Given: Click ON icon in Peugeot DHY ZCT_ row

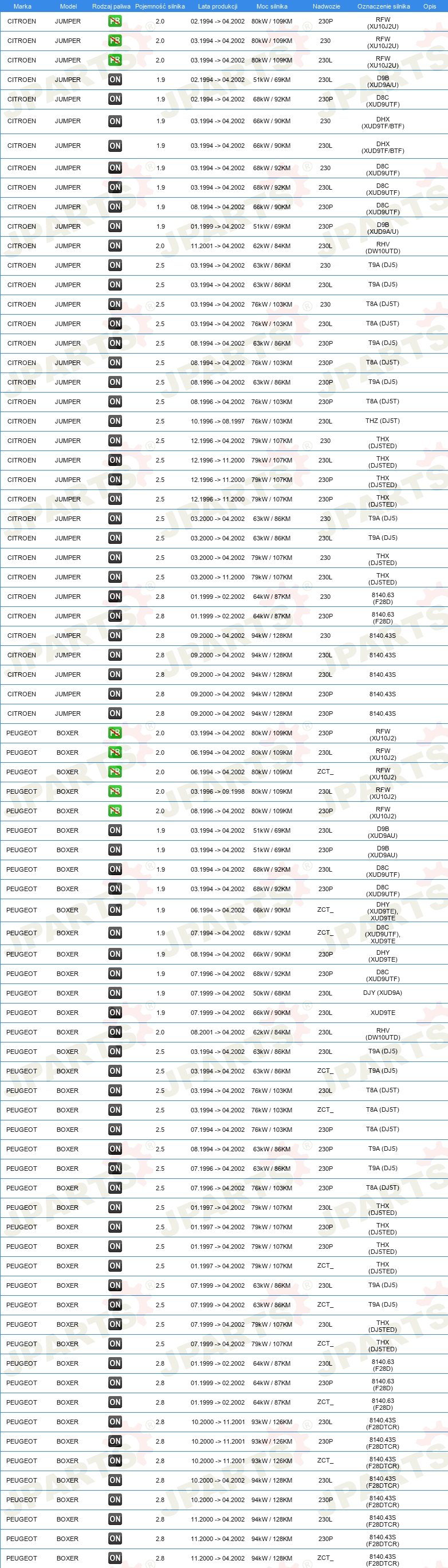Looking at the screenshot, I should [115, 910].
